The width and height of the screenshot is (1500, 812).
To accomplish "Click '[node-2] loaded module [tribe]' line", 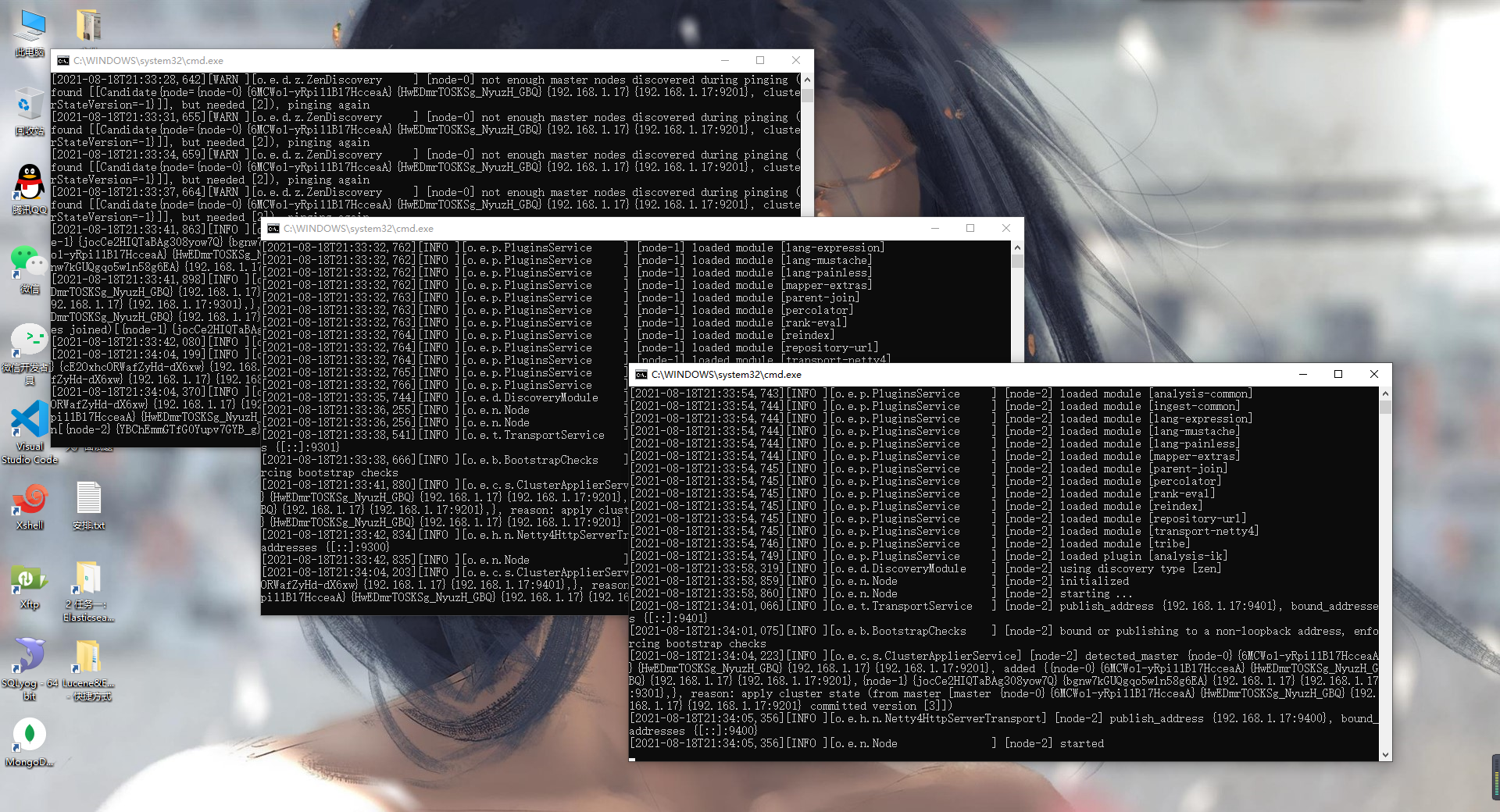I will tap(911, 544).
